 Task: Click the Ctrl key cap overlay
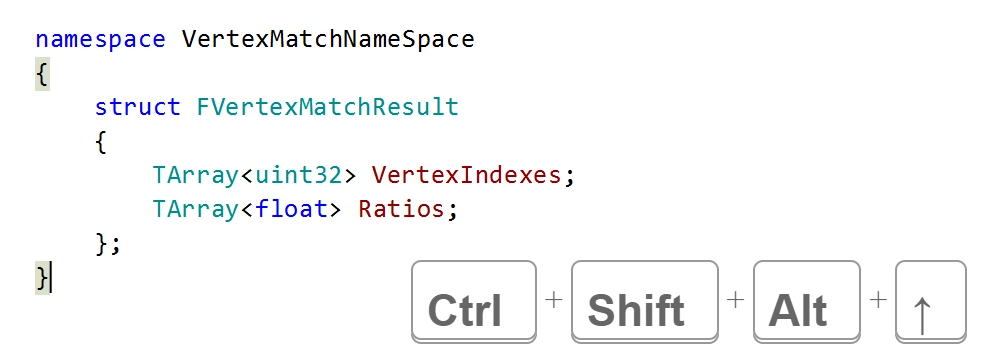point(474,302)
